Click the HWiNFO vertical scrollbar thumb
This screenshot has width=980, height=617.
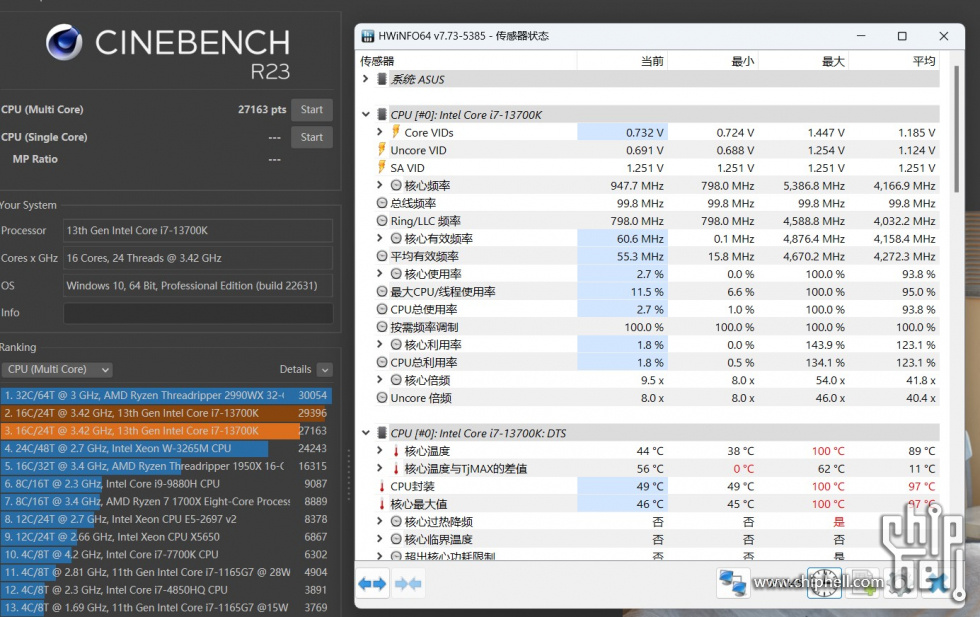[x=956, y=128]
